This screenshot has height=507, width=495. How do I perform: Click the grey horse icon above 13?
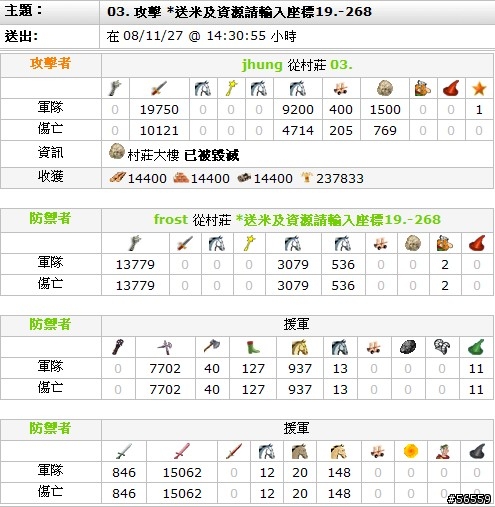click(x=340, y=347)
